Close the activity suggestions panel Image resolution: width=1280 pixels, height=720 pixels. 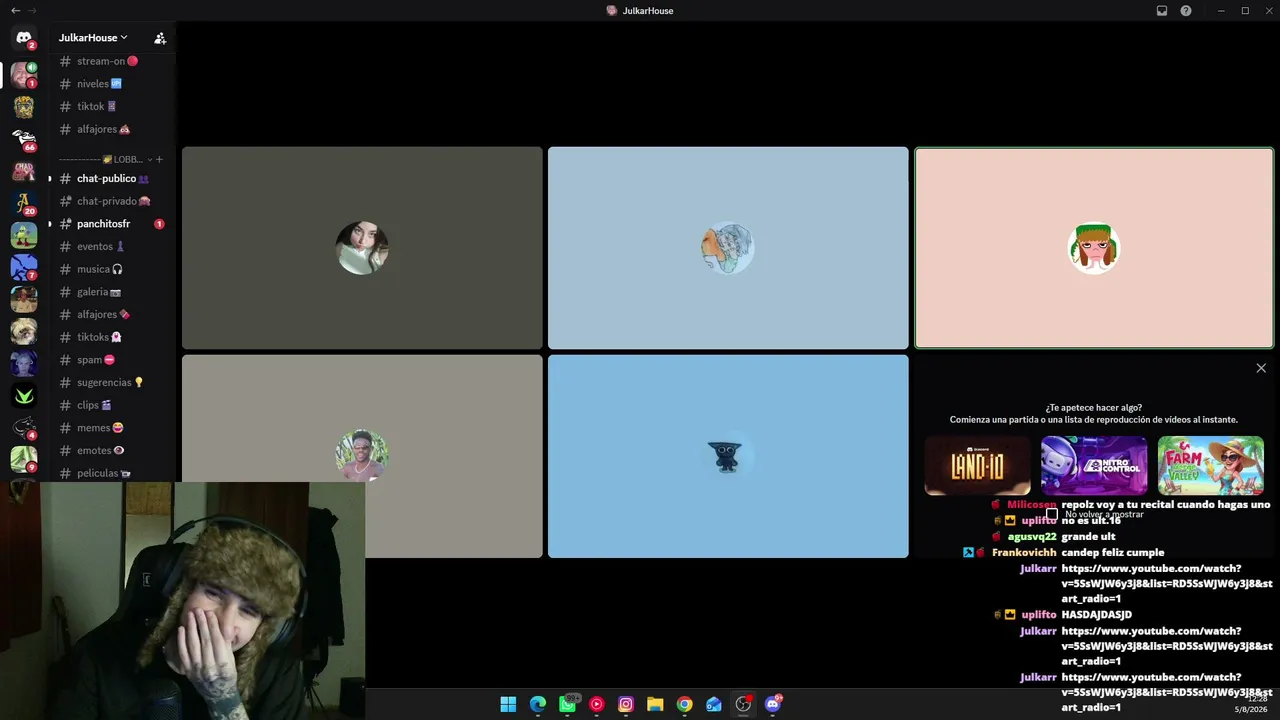(x=1261, y=368)
